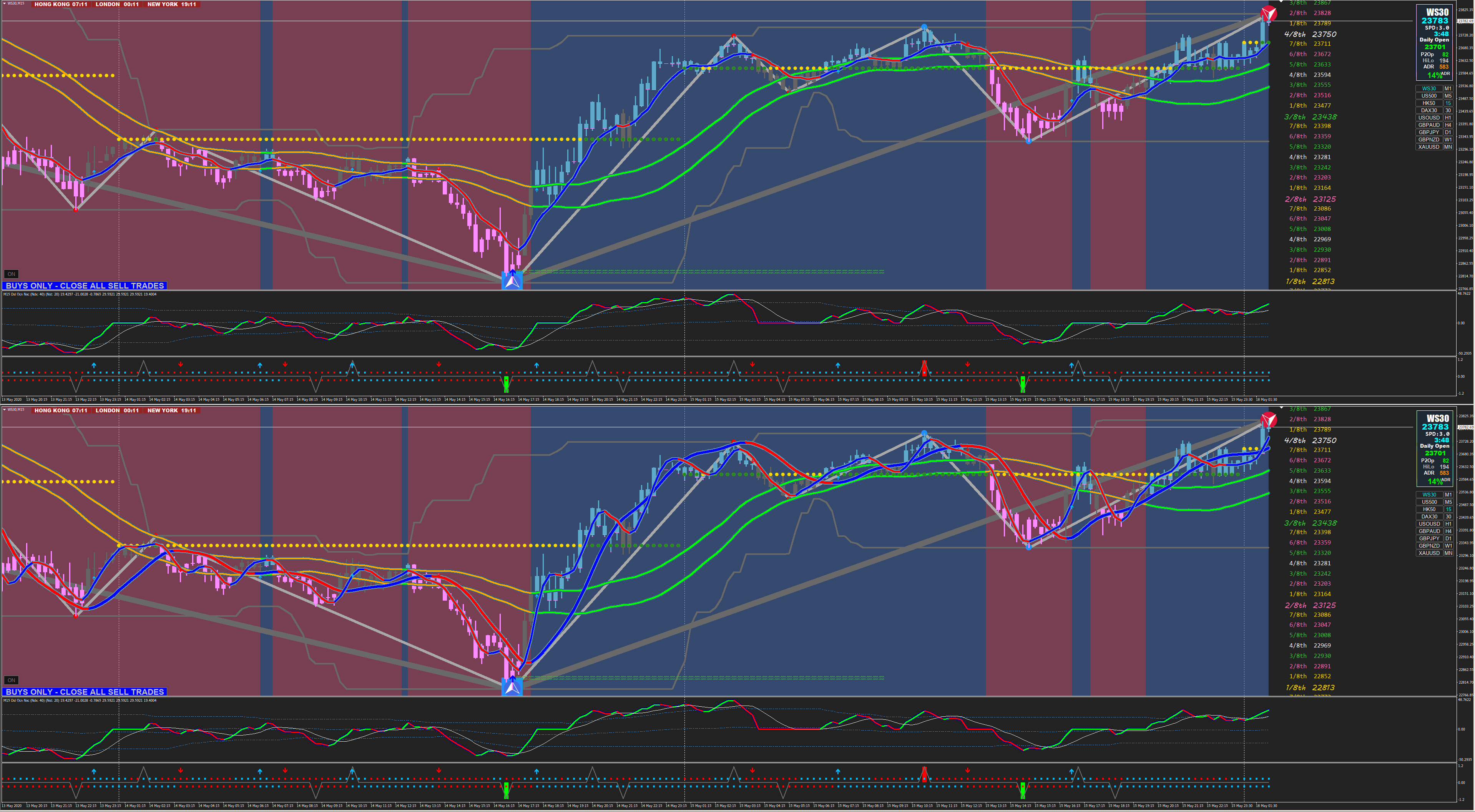Click the upper BUYS ONLY - CLOSE ALL SELL TRADES banner
Screen dimensions: 1475x812
pyautogui.click(x=85, y=285)
